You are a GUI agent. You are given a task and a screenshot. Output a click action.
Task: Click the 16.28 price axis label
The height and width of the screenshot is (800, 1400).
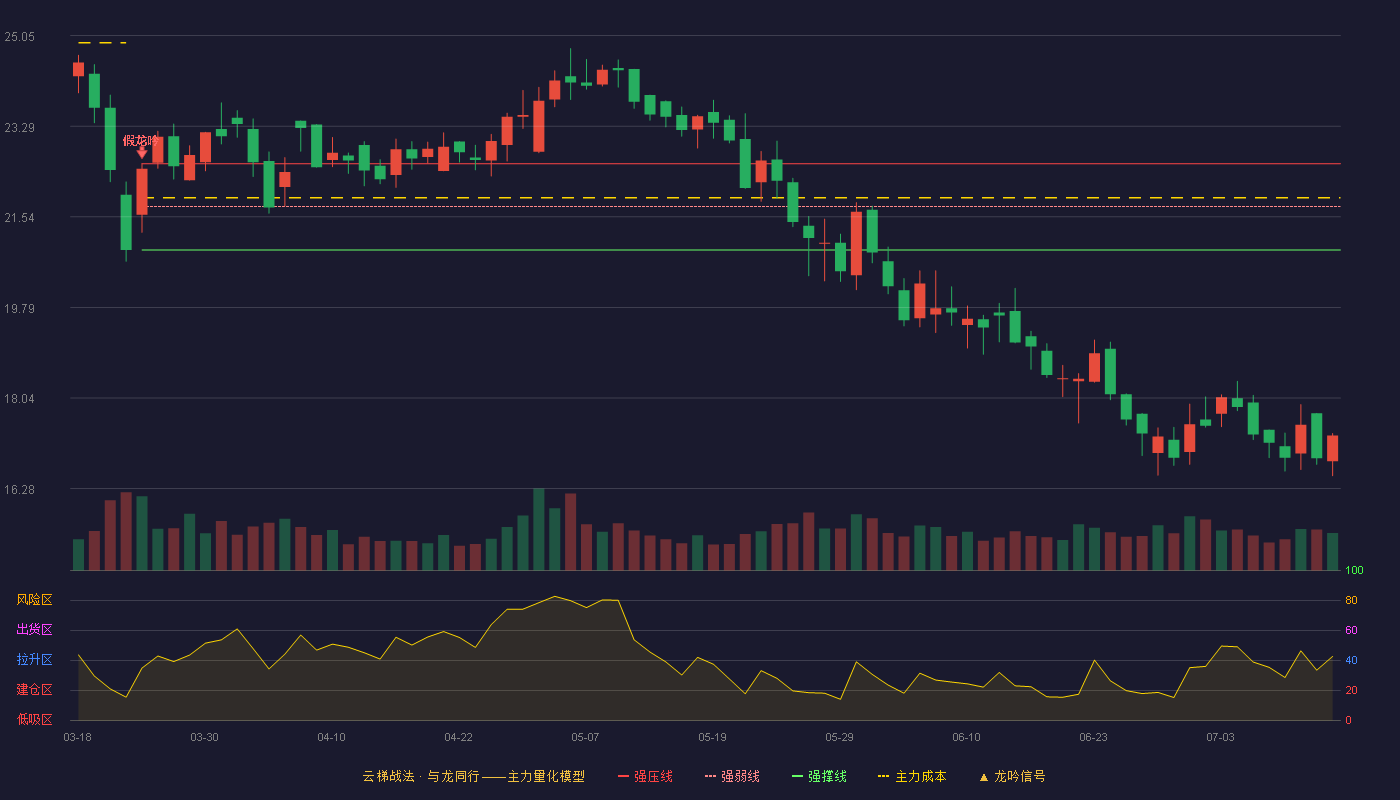click(19, 490)
